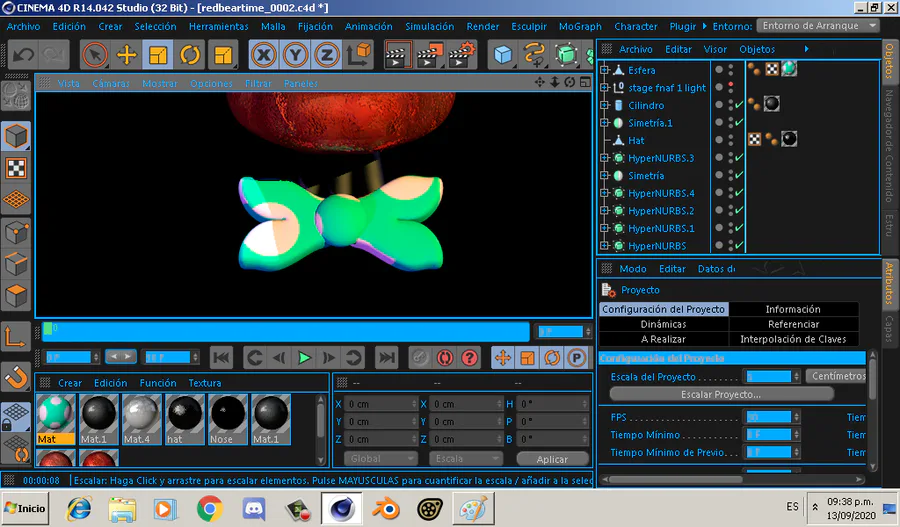Enable the workplane grid mode icon

[x=16, y=199]
